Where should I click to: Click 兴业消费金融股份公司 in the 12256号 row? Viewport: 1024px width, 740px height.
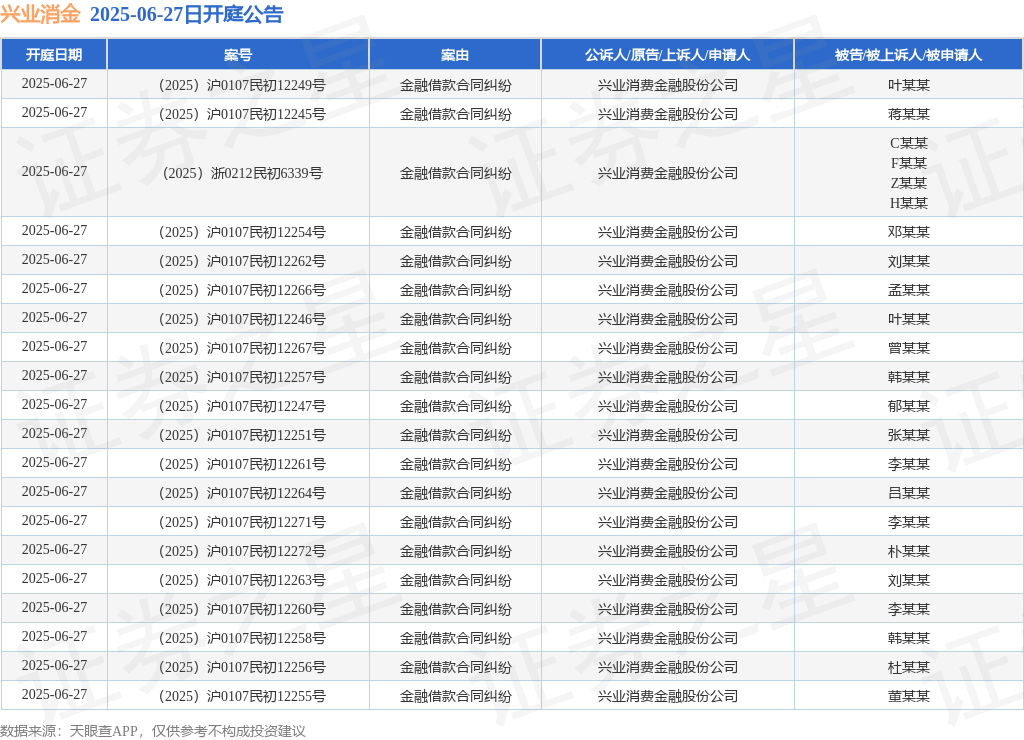point(667,667)
